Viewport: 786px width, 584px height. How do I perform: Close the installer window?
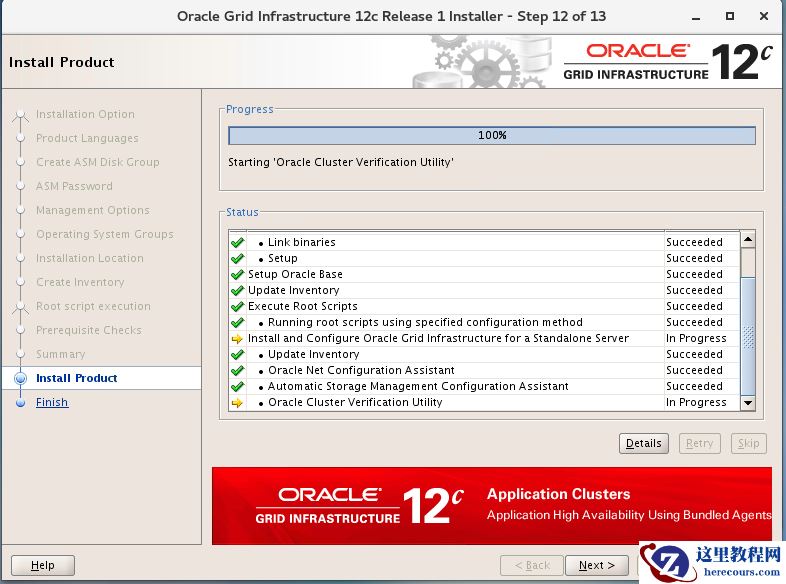coord(764,17)
